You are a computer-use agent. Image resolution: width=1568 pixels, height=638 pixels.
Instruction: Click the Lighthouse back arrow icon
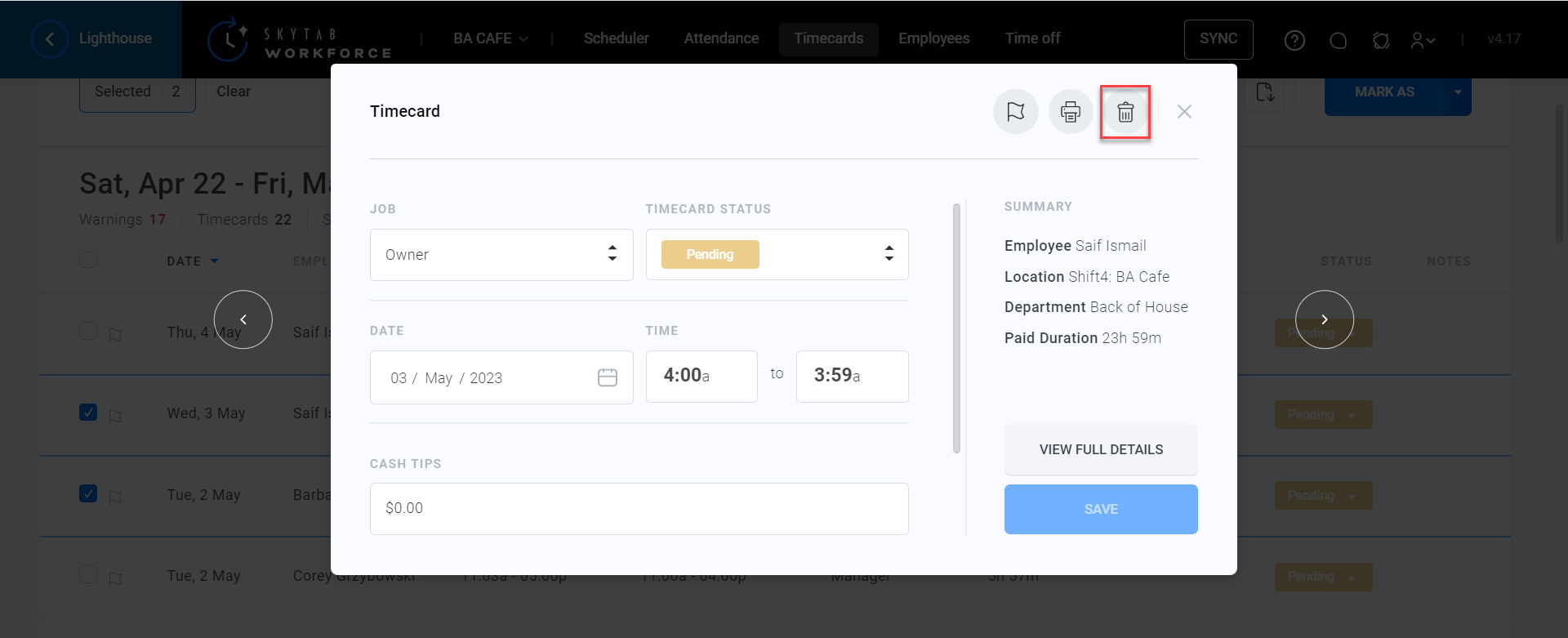50,39
